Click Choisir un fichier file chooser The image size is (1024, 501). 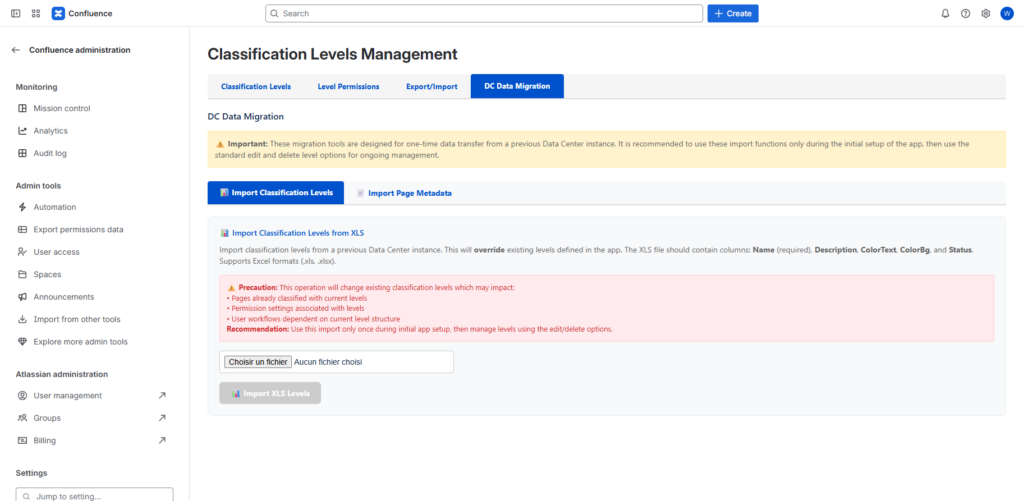coord(257,362)
